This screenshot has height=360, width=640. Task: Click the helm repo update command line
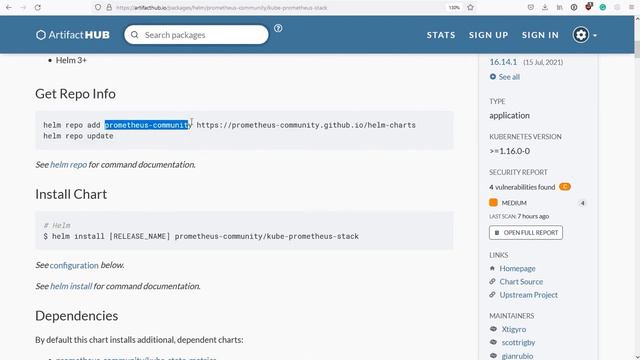(78, 136)
